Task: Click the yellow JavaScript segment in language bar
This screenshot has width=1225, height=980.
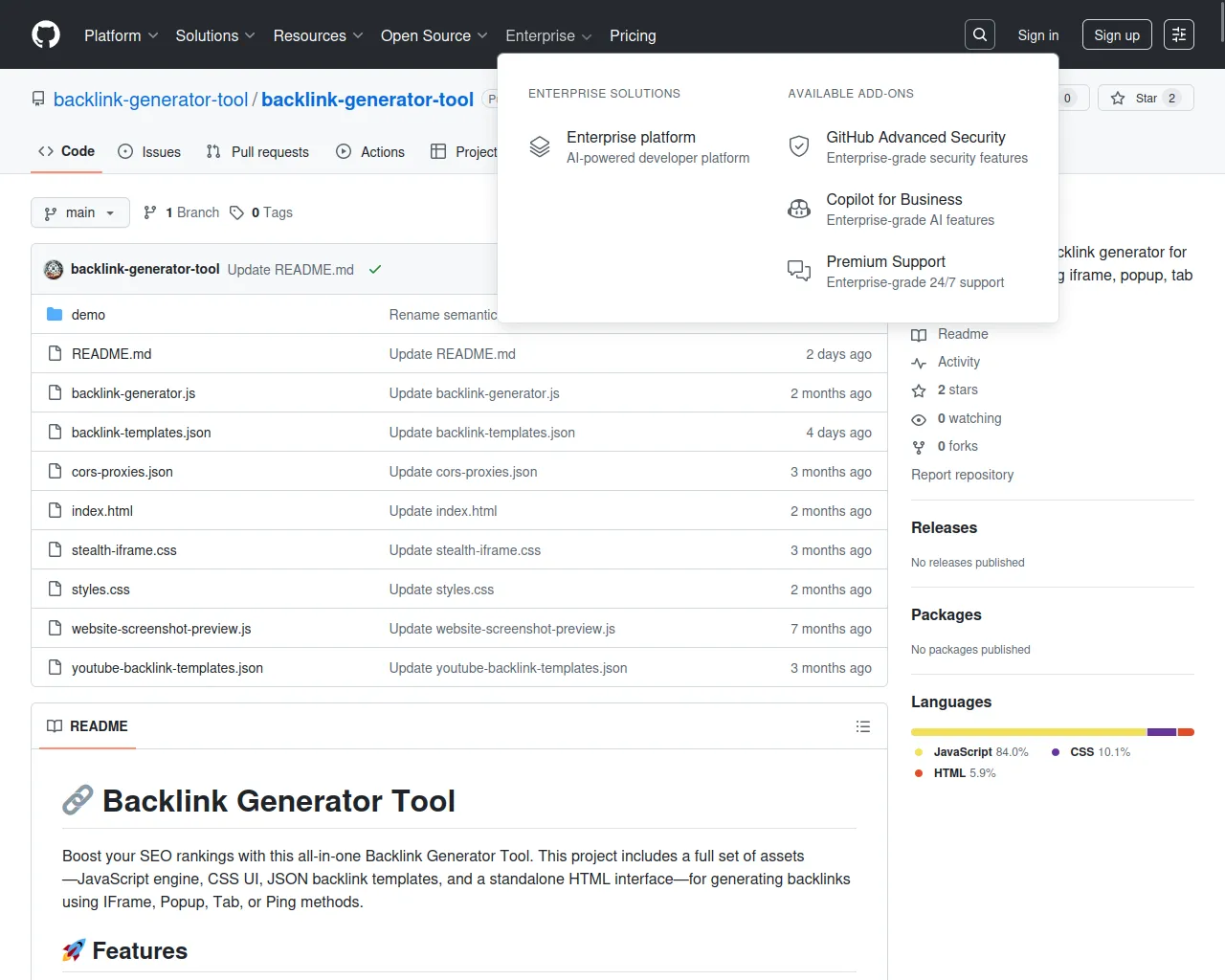Action: (1028, 732)
